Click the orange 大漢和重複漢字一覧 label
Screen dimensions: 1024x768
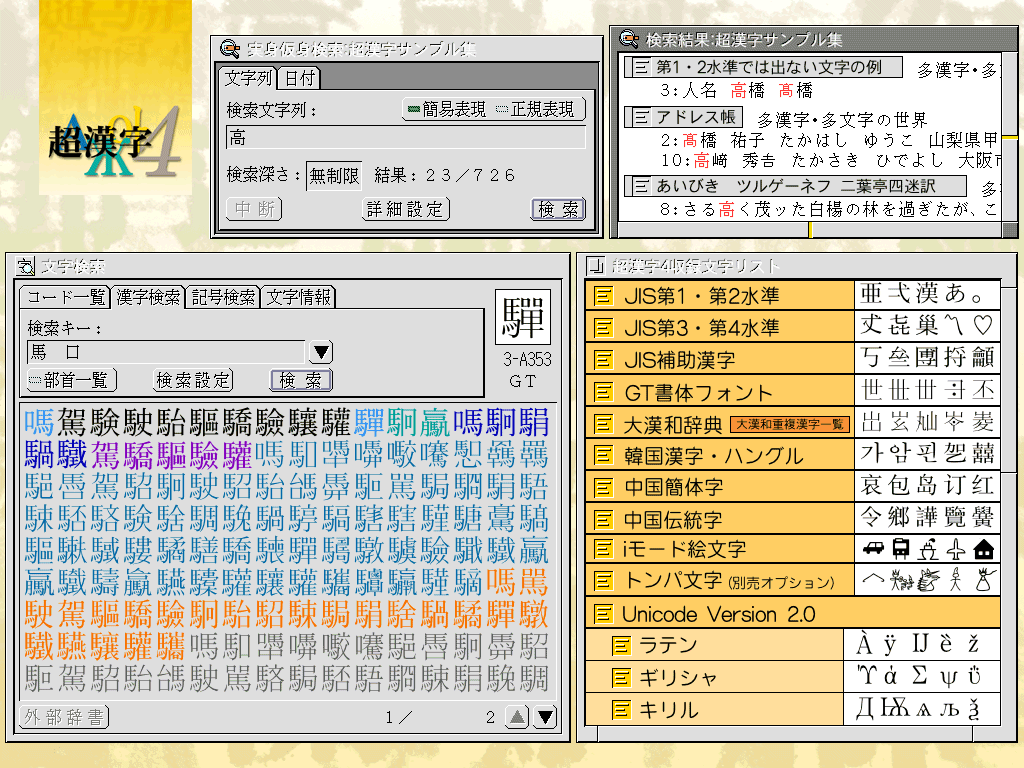pos(790,424)
